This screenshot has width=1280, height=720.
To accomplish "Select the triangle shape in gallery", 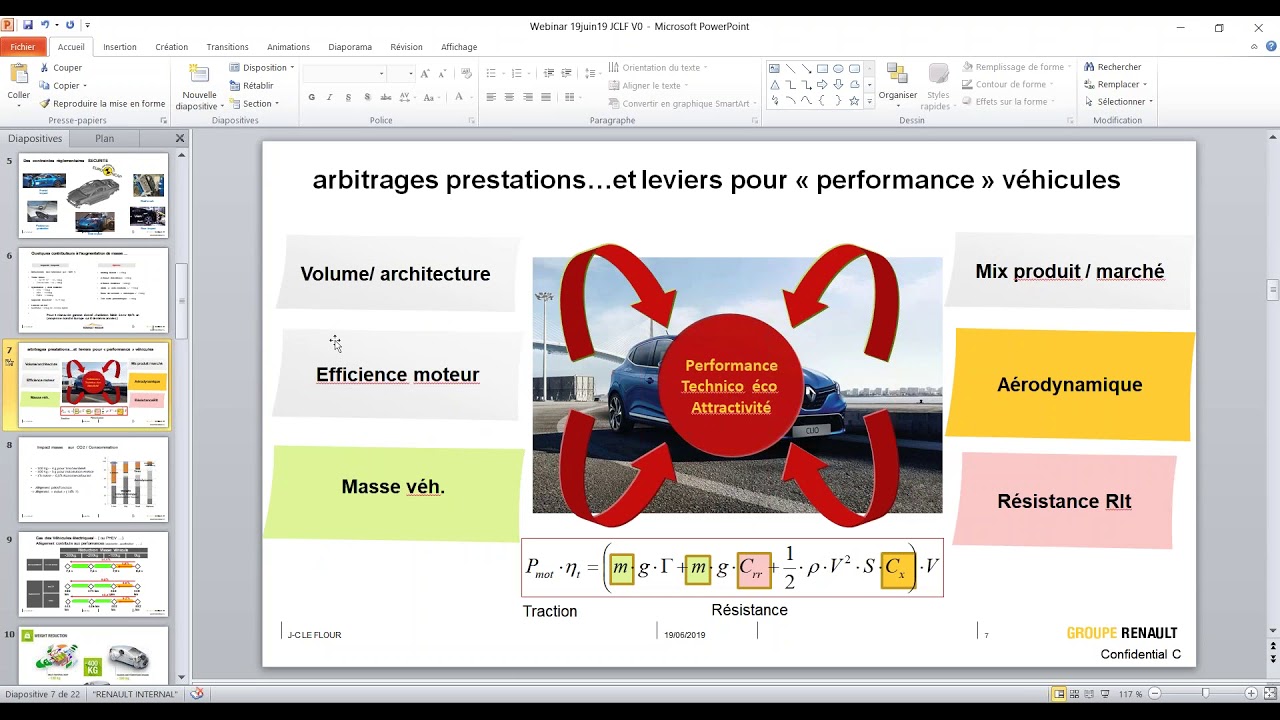I will point(774,85).
